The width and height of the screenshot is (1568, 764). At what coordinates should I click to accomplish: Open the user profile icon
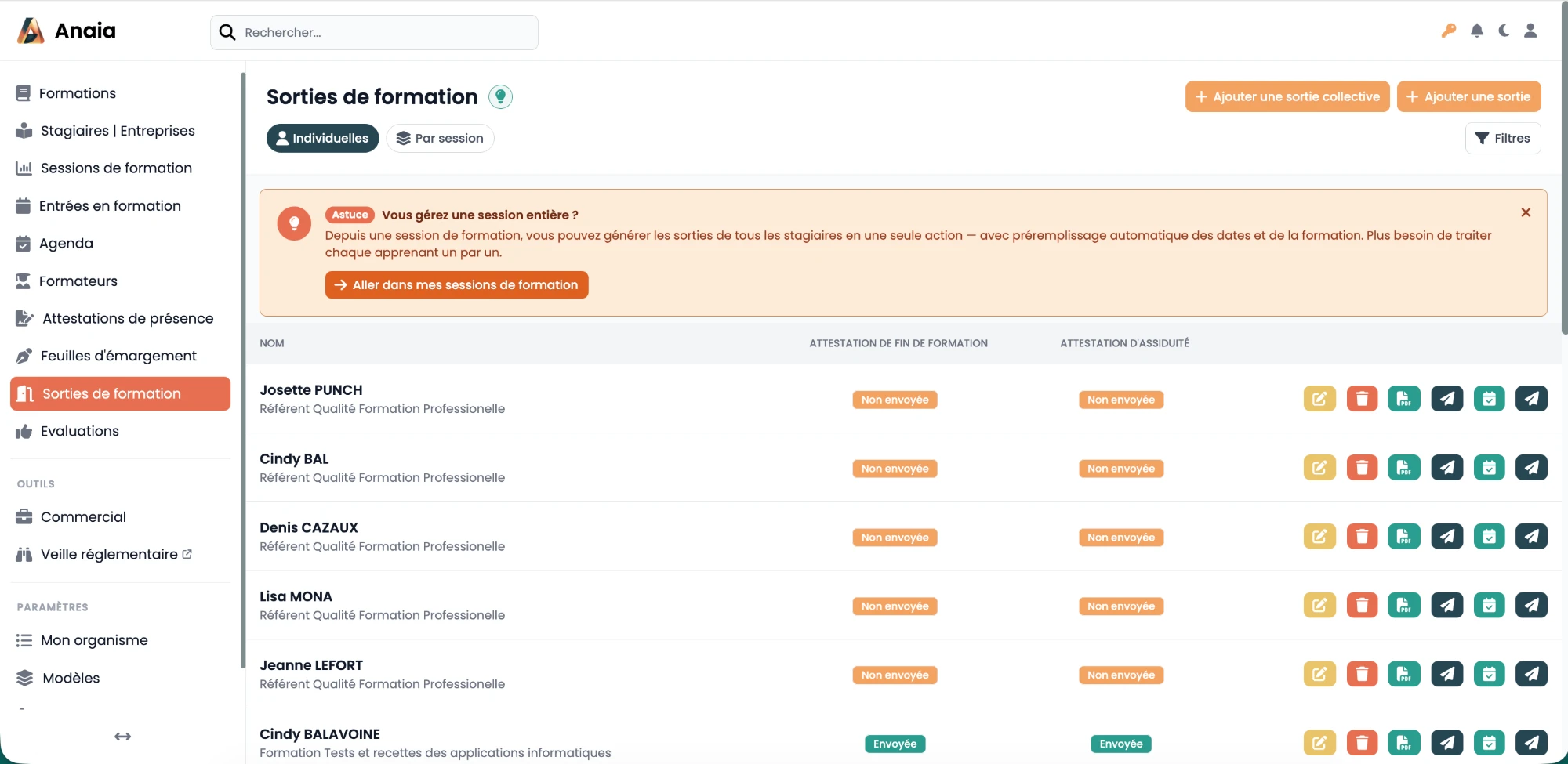[1530, 31]
